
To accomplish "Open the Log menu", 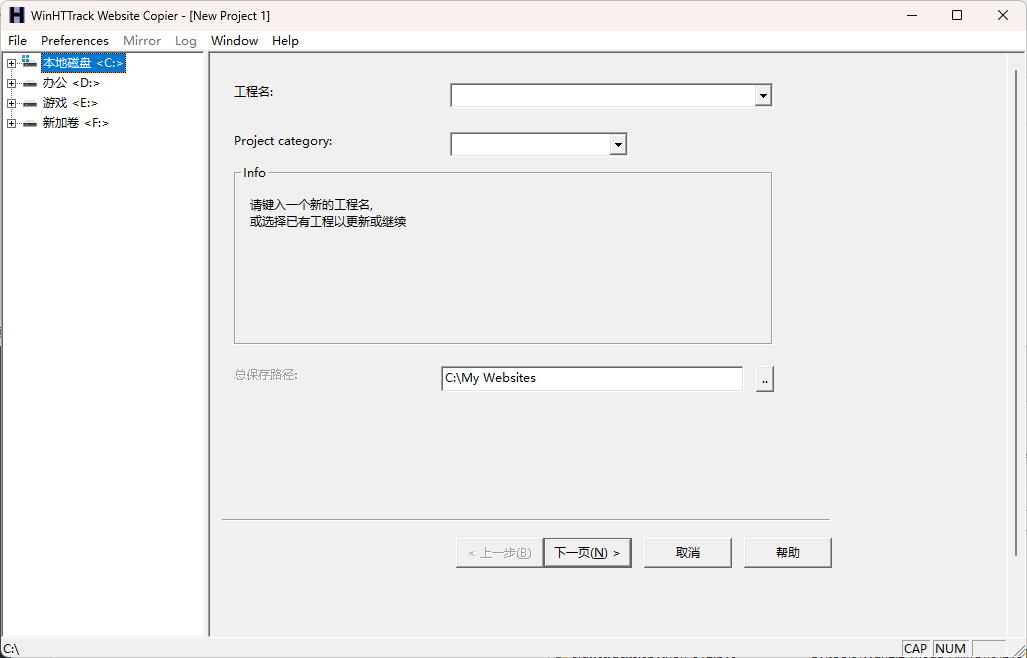I will point(185,41).
